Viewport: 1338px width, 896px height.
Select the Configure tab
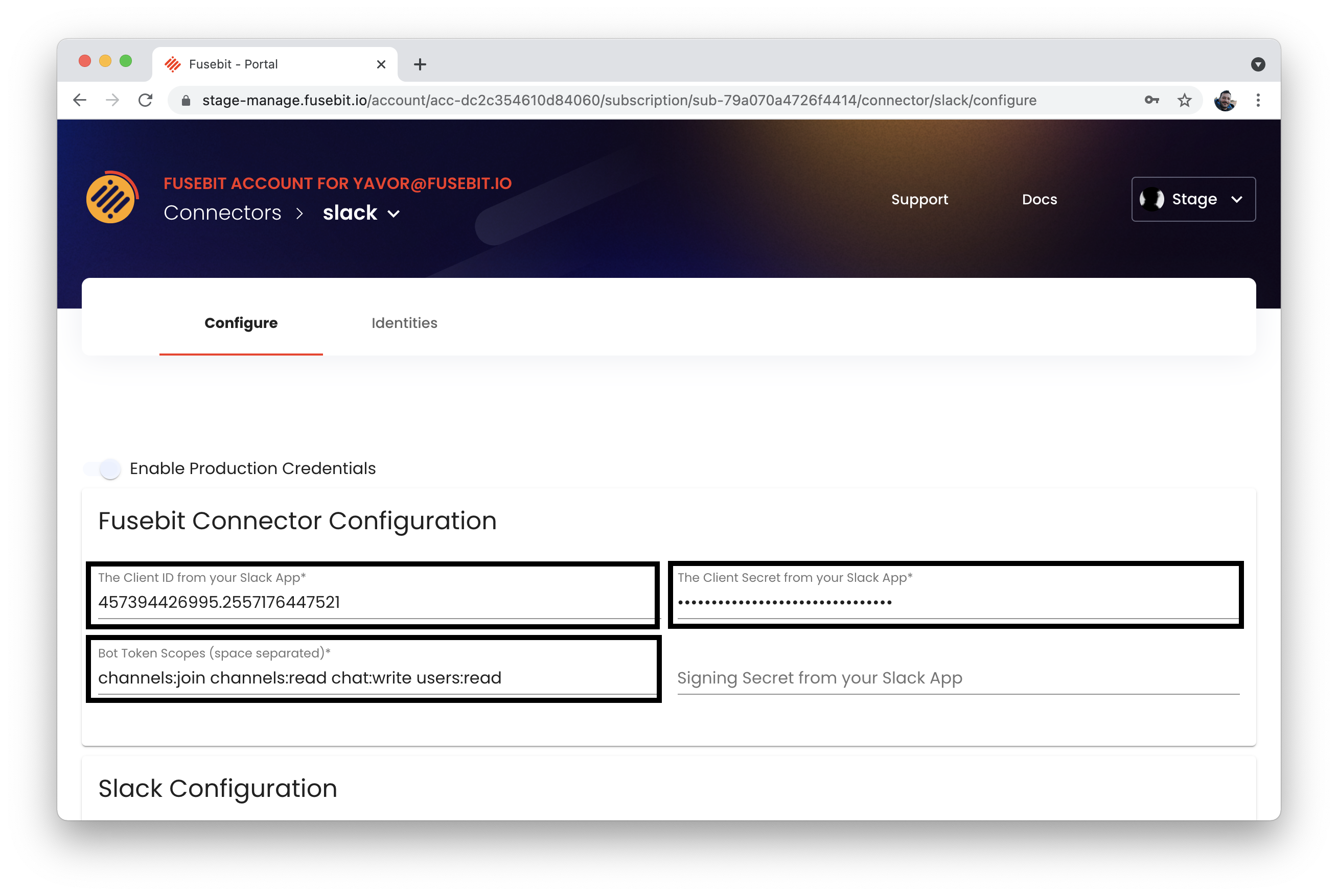pyautogui.click(x=241, y=323)
